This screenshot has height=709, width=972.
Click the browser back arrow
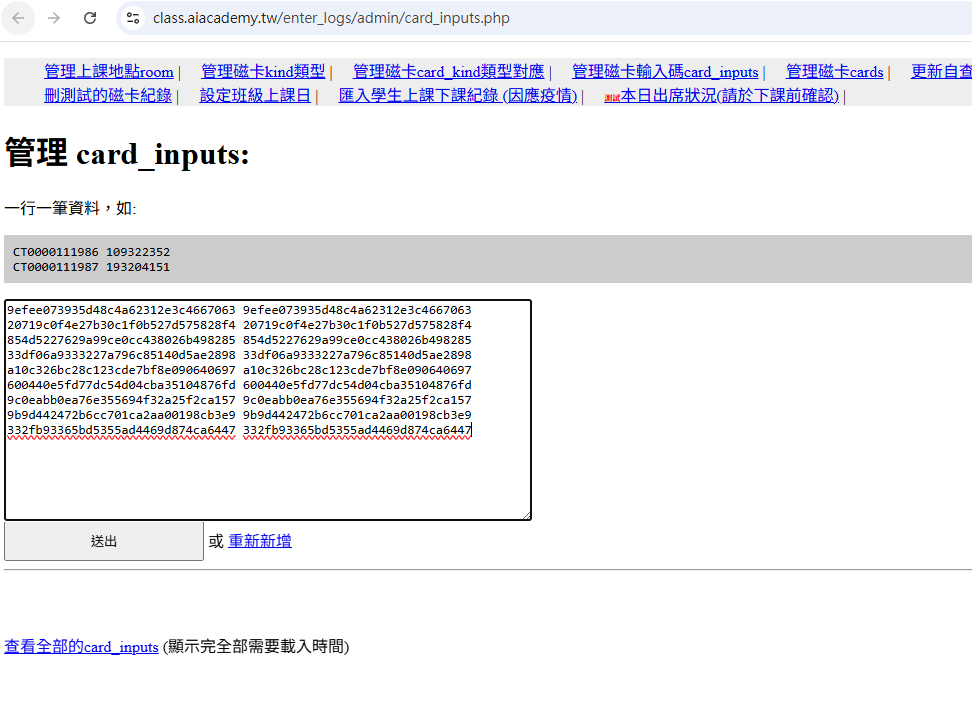[18, 18]
